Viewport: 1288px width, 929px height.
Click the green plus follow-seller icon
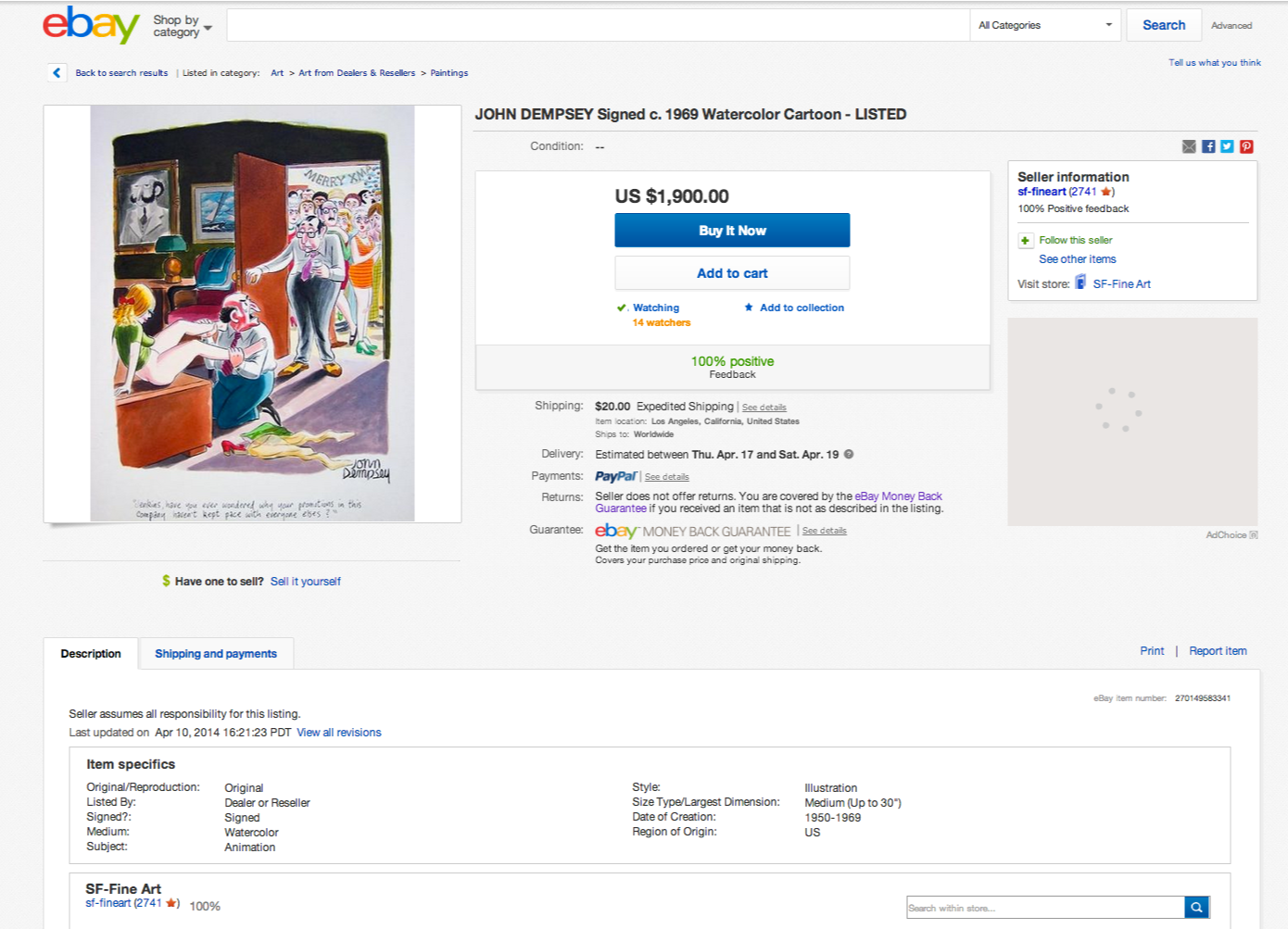1025,241
